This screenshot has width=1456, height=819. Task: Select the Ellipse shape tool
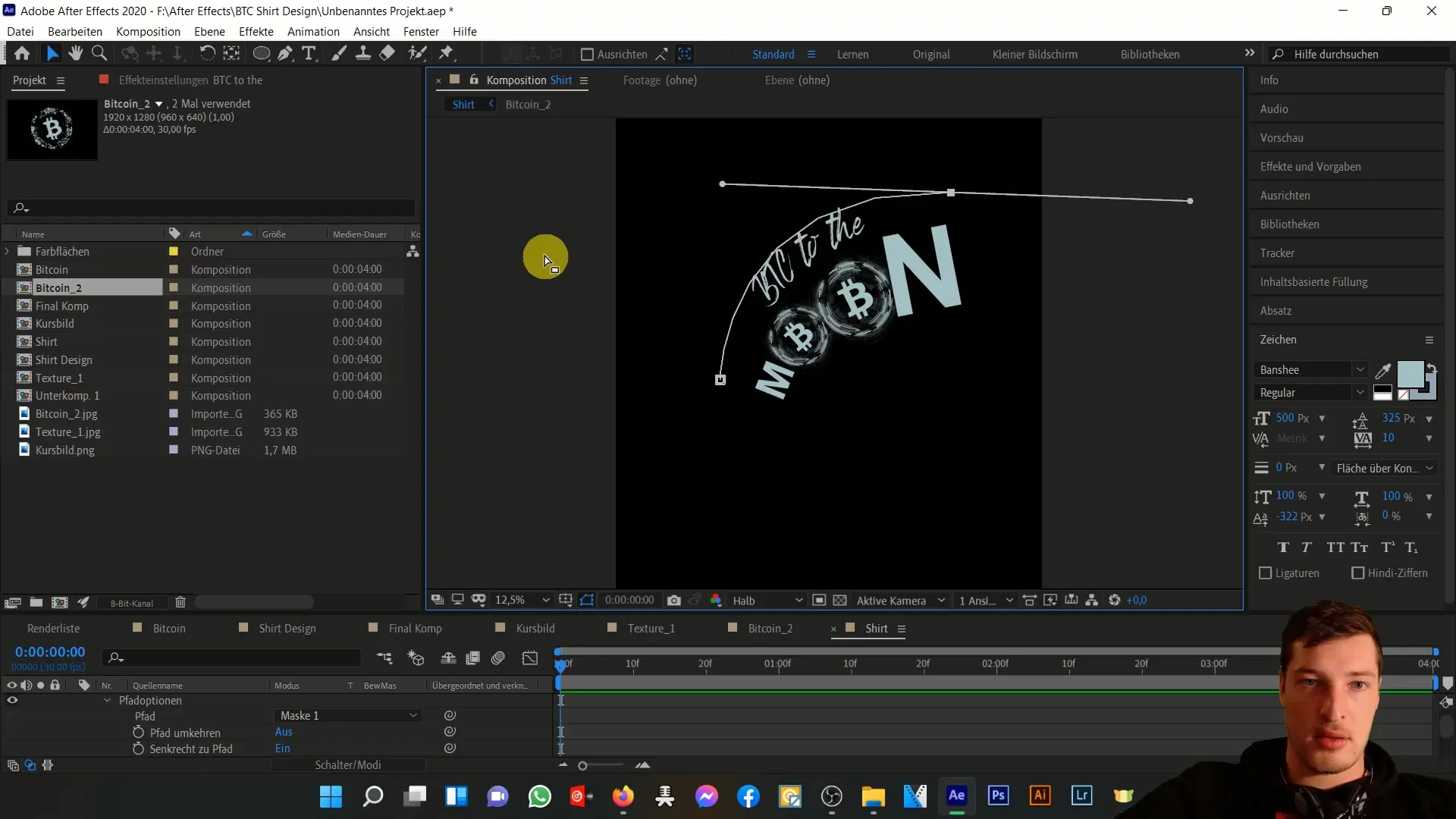(261, 54)
